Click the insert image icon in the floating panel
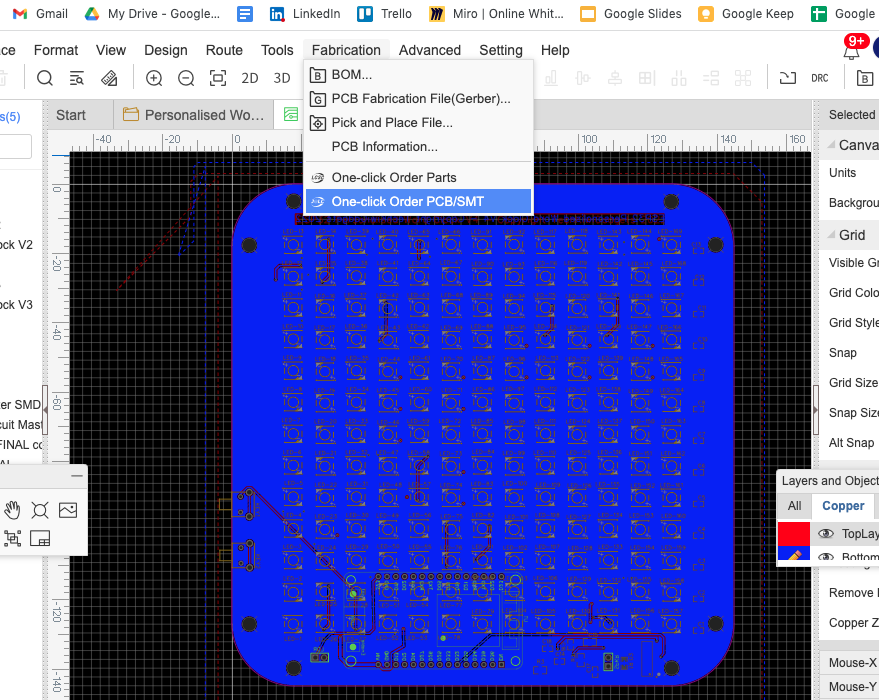Screen dimensions: 879x700 (x=67, y=510)
